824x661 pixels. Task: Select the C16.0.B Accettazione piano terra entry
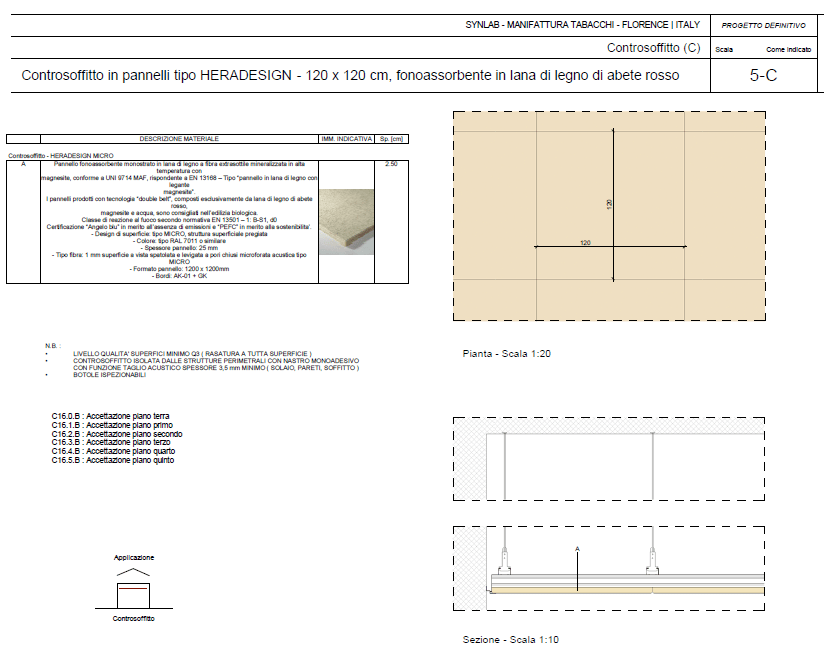coord(110,415)
